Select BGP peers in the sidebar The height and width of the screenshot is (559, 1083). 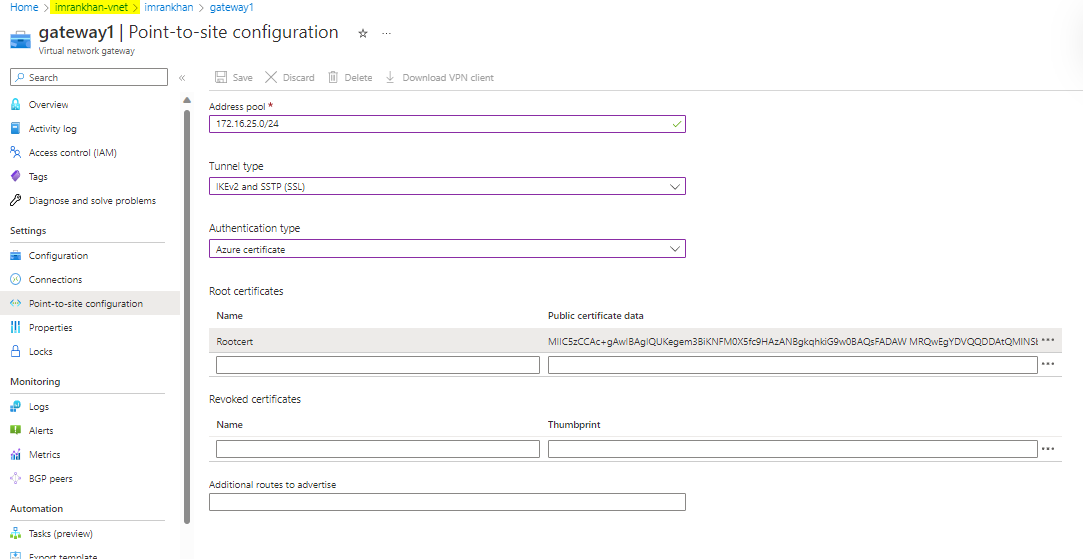[50, 478]
